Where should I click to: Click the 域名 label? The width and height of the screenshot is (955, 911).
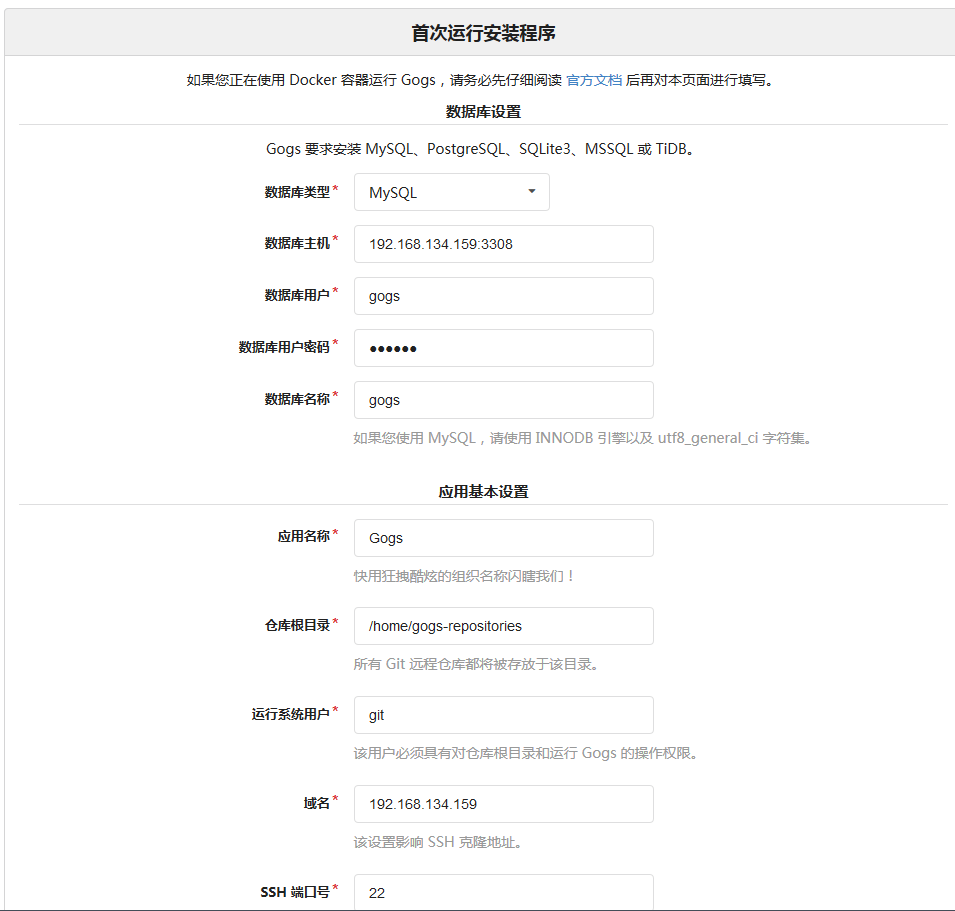tap(317, 803)
